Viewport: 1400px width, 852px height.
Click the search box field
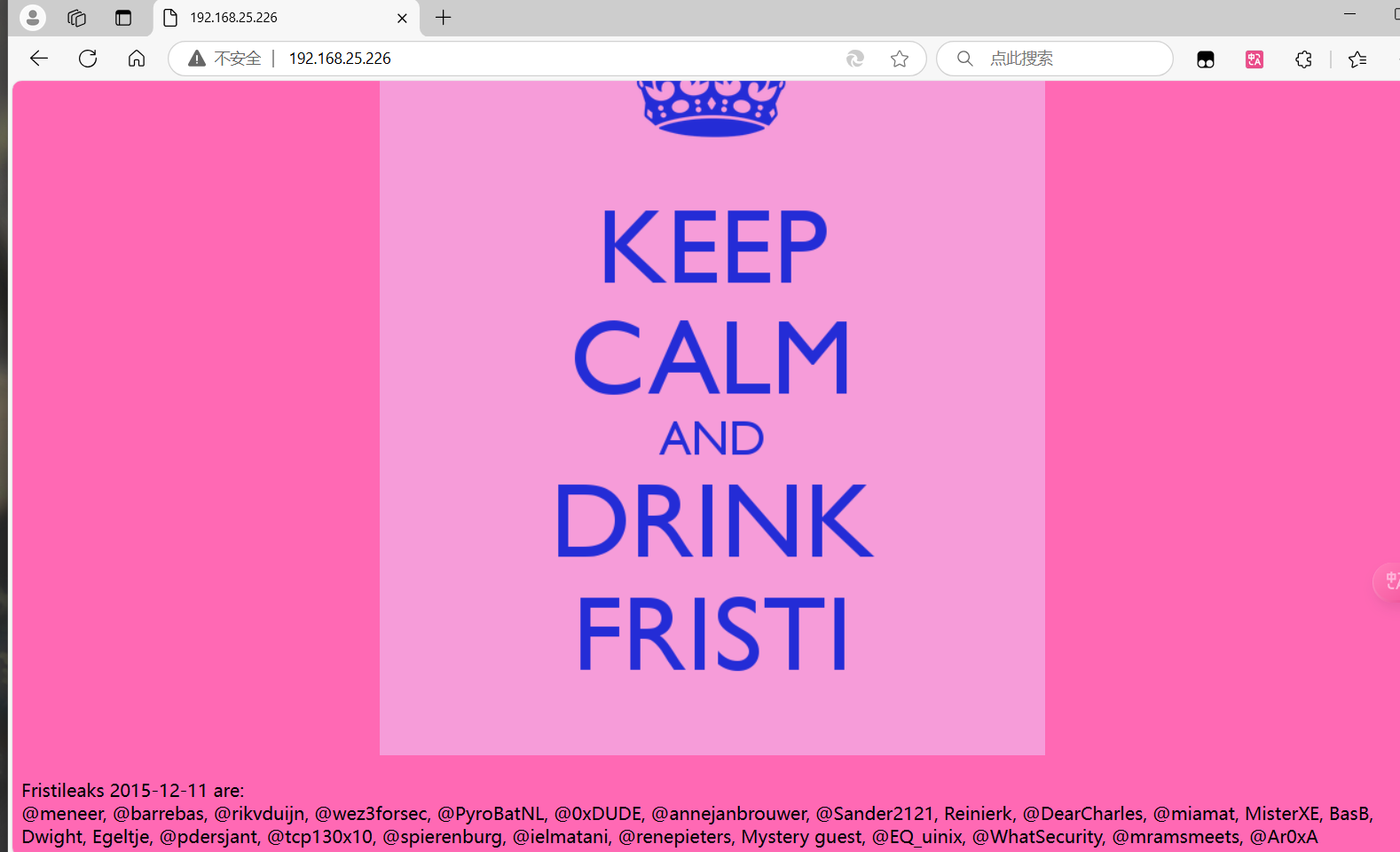tap(1055, 59)
